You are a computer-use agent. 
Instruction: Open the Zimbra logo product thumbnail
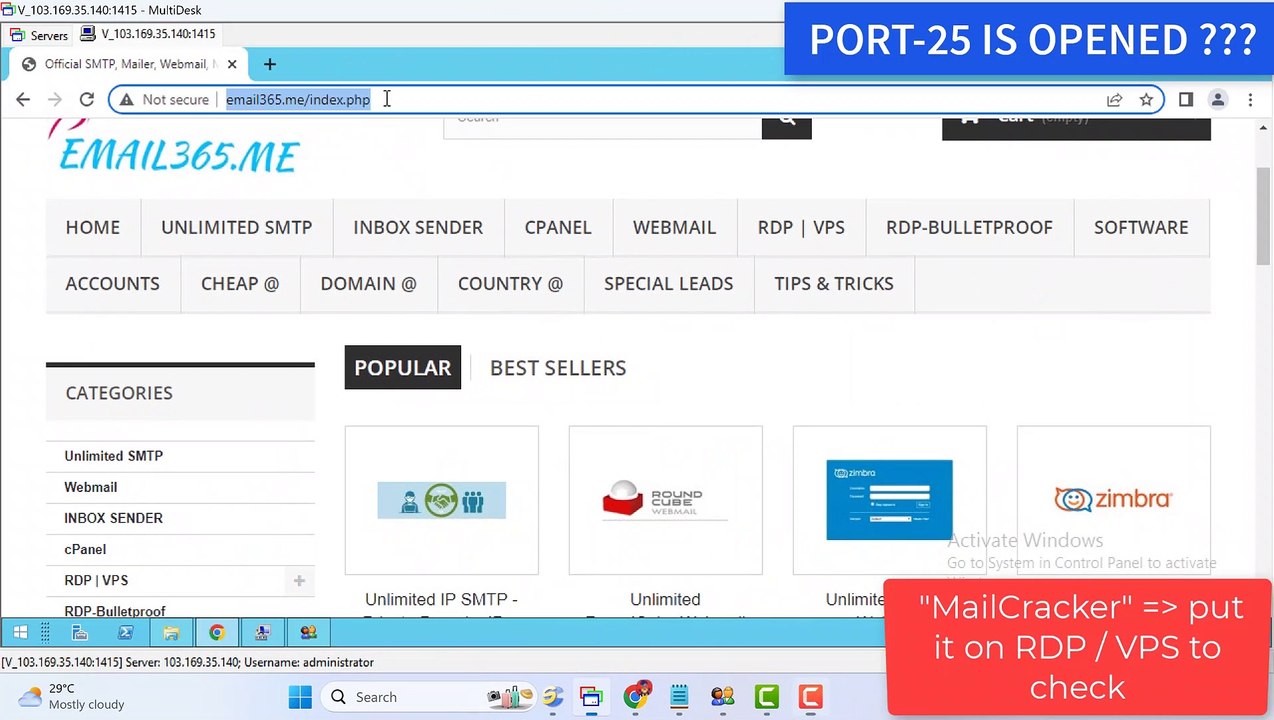pyautogui.click(x=1114, y=500)
